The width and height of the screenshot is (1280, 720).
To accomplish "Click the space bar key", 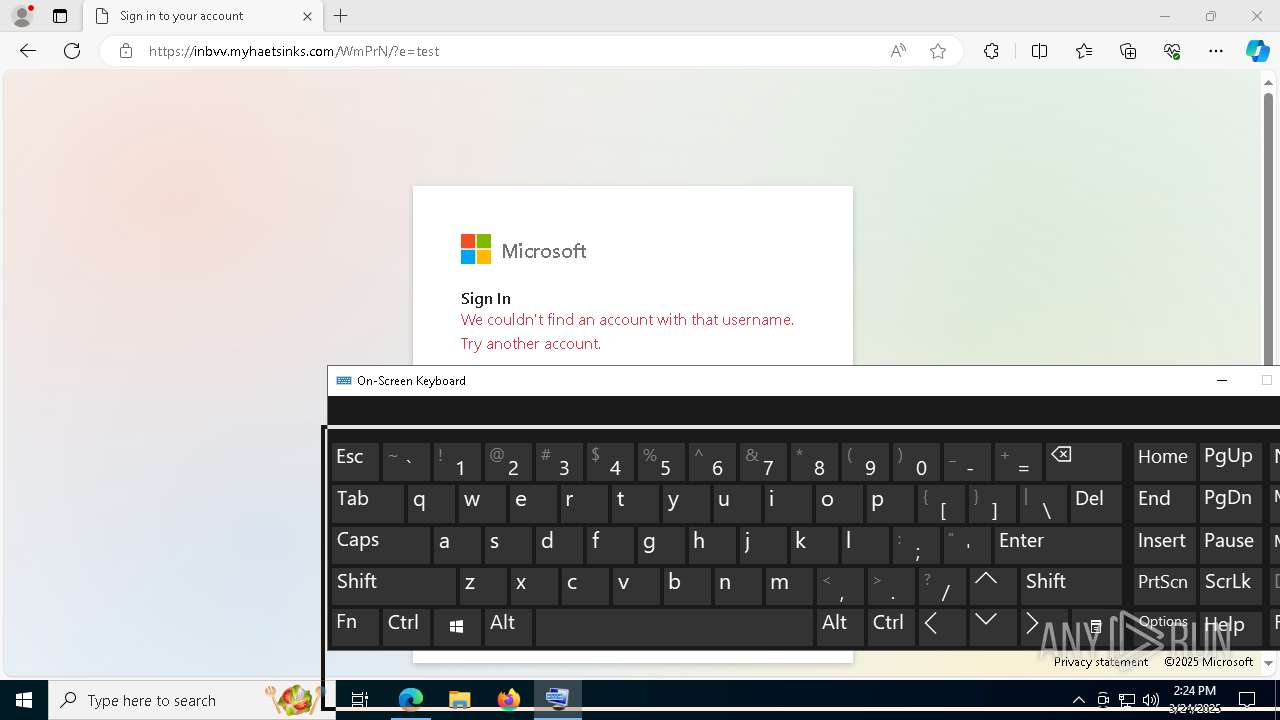I will click(x=674, y=627).
